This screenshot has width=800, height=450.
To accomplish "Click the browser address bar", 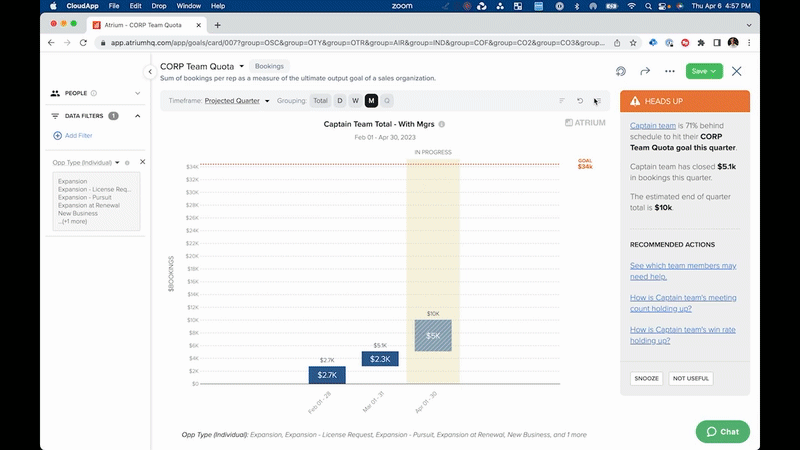I will pyautogui.click(x=357, y=43).
